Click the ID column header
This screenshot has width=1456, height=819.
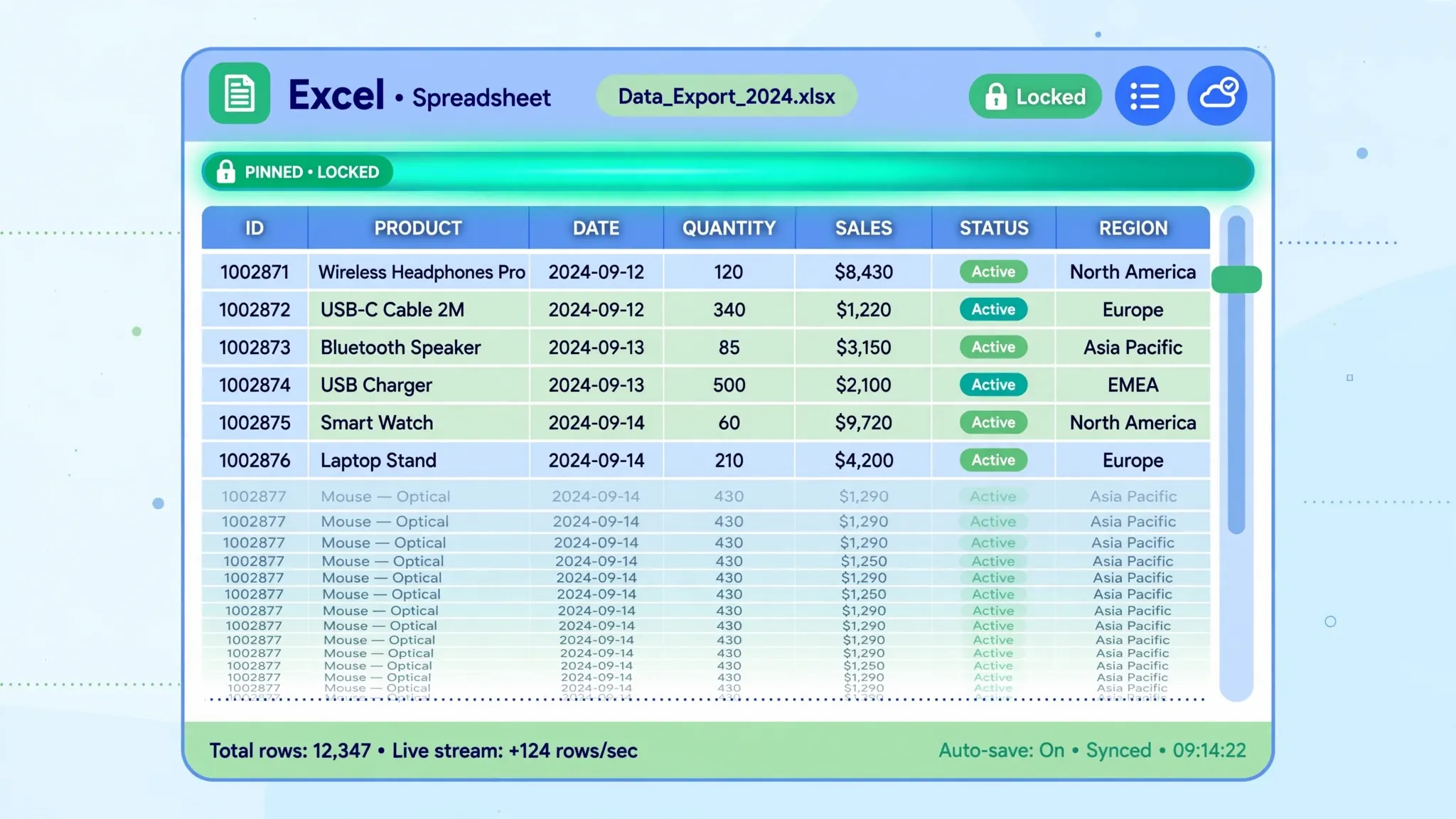click(x=255, y=227)
